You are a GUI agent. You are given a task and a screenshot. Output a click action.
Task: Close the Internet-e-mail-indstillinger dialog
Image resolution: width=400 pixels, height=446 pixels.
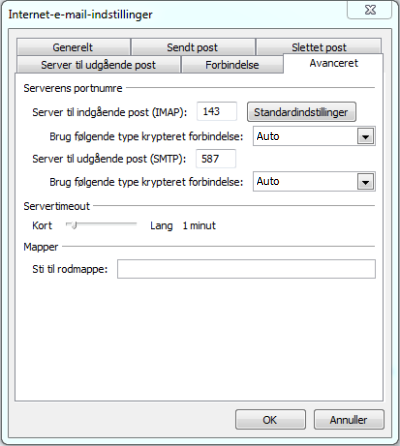pyautogui.click(x=370, y=10)
